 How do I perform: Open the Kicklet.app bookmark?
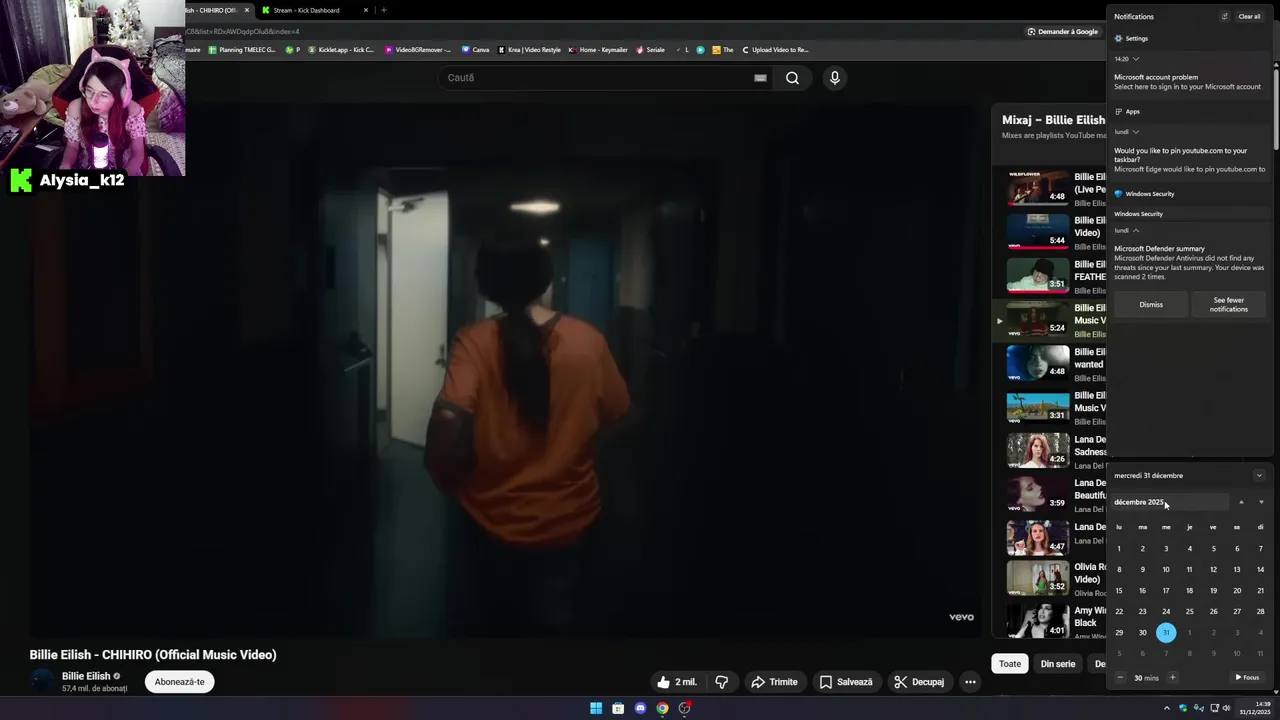tap(341, 50)
